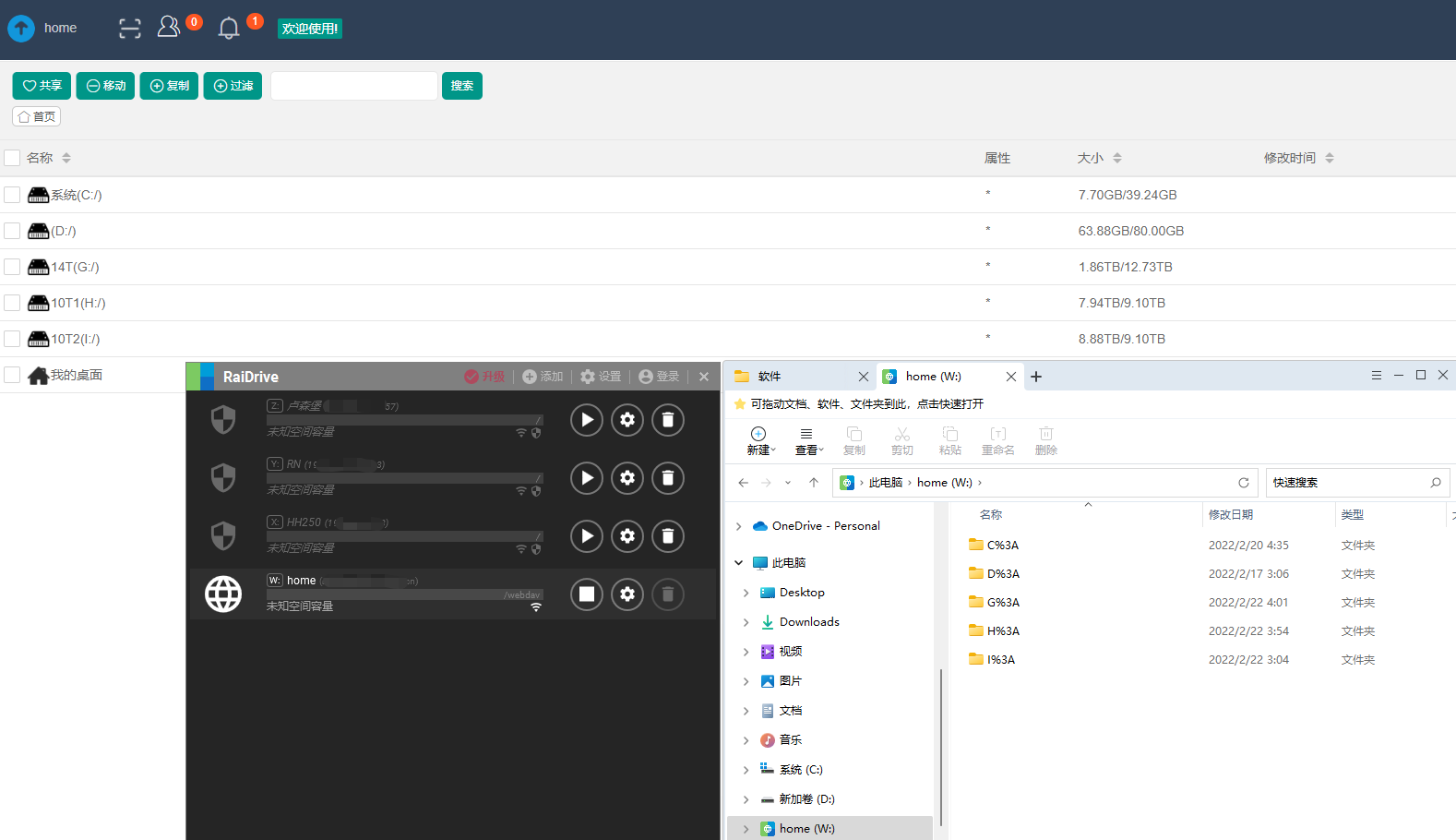Open settings gear for X: HH250 drive
Screen dimensions: 1456x840
(627, 536)
